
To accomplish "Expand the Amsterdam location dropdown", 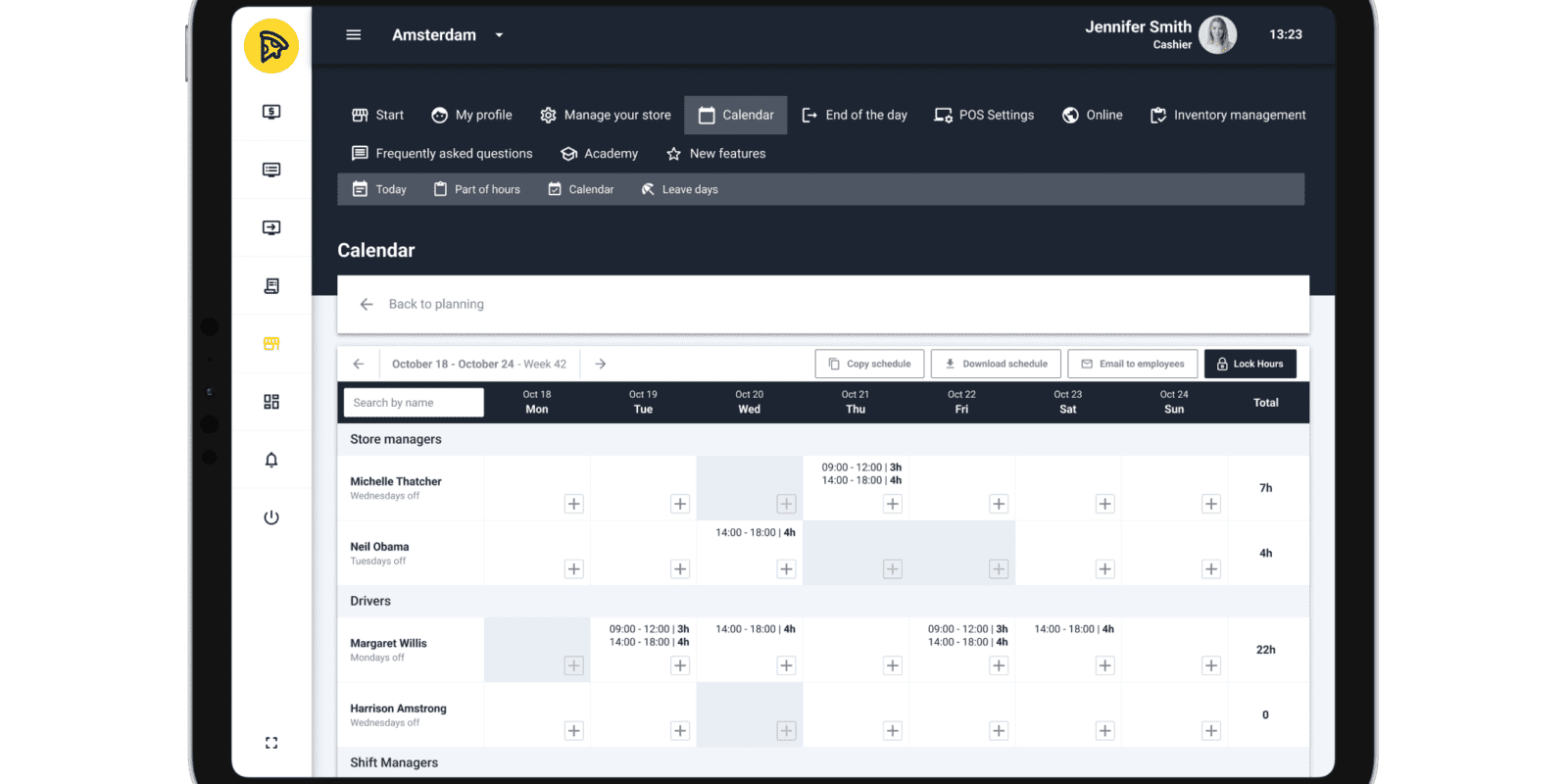I will (x=499, y=35).
